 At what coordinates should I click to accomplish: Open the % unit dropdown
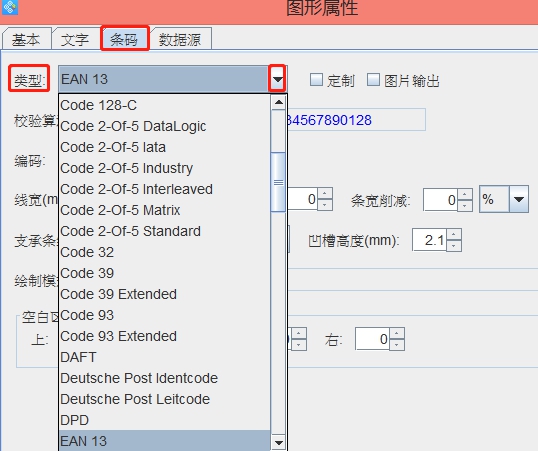pyautogui.click(x=519, y=200)
